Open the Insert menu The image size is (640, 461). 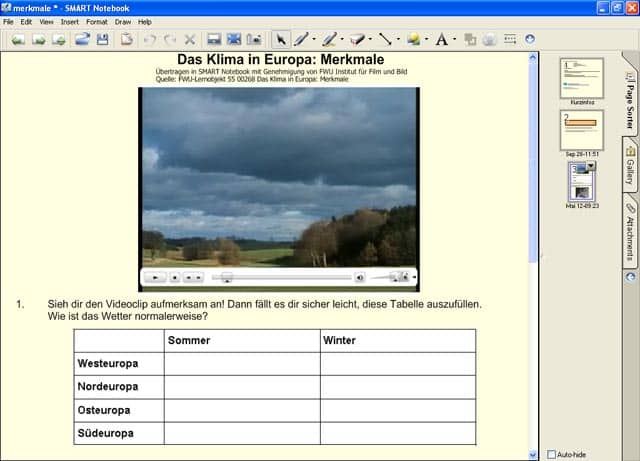[69, 21]
